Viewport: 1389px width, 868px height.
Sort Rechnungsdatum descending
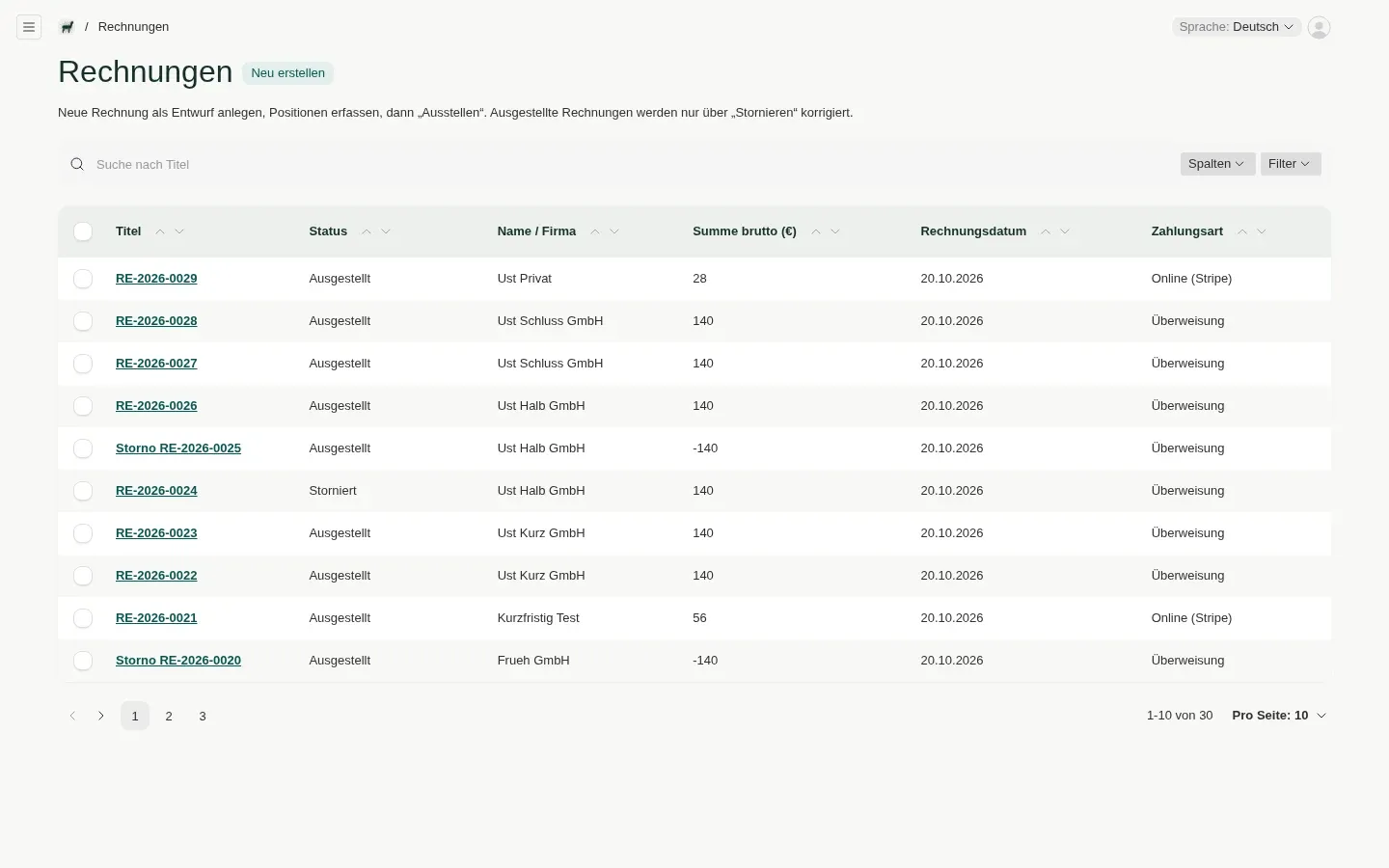coord(1065,231)
